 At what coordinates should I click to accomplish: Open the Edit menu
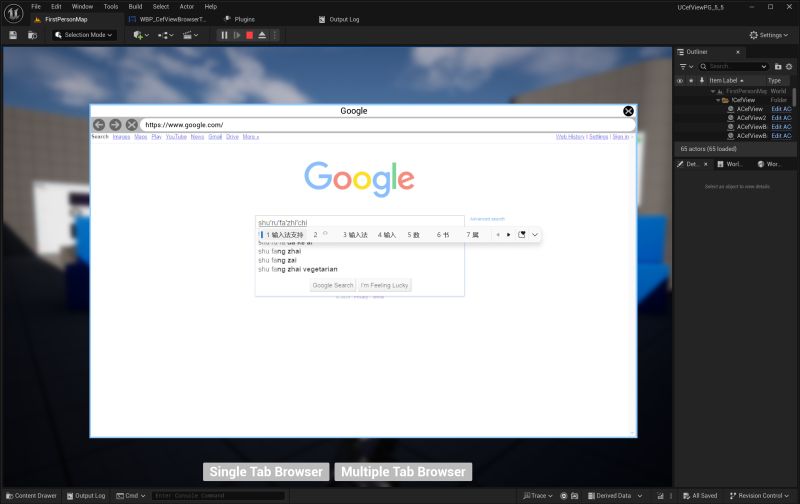(x=56, y=7)
